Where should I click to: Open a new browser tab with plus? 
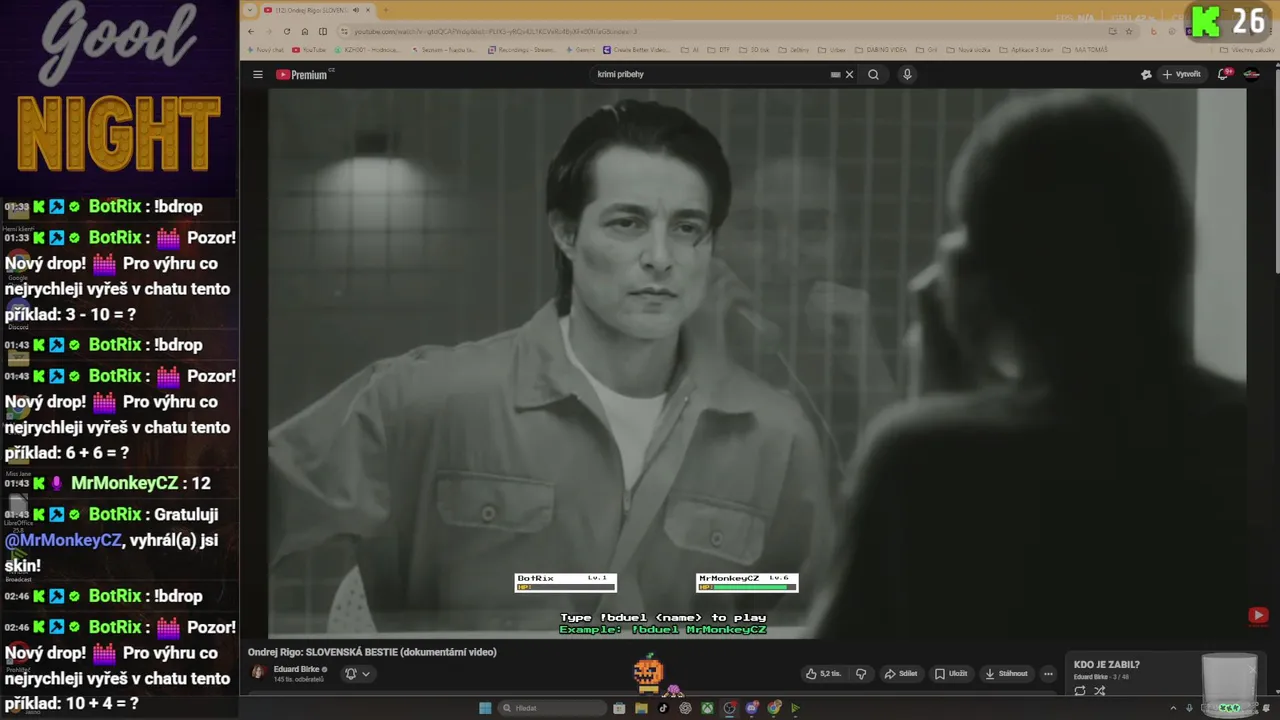click(385, 10)
